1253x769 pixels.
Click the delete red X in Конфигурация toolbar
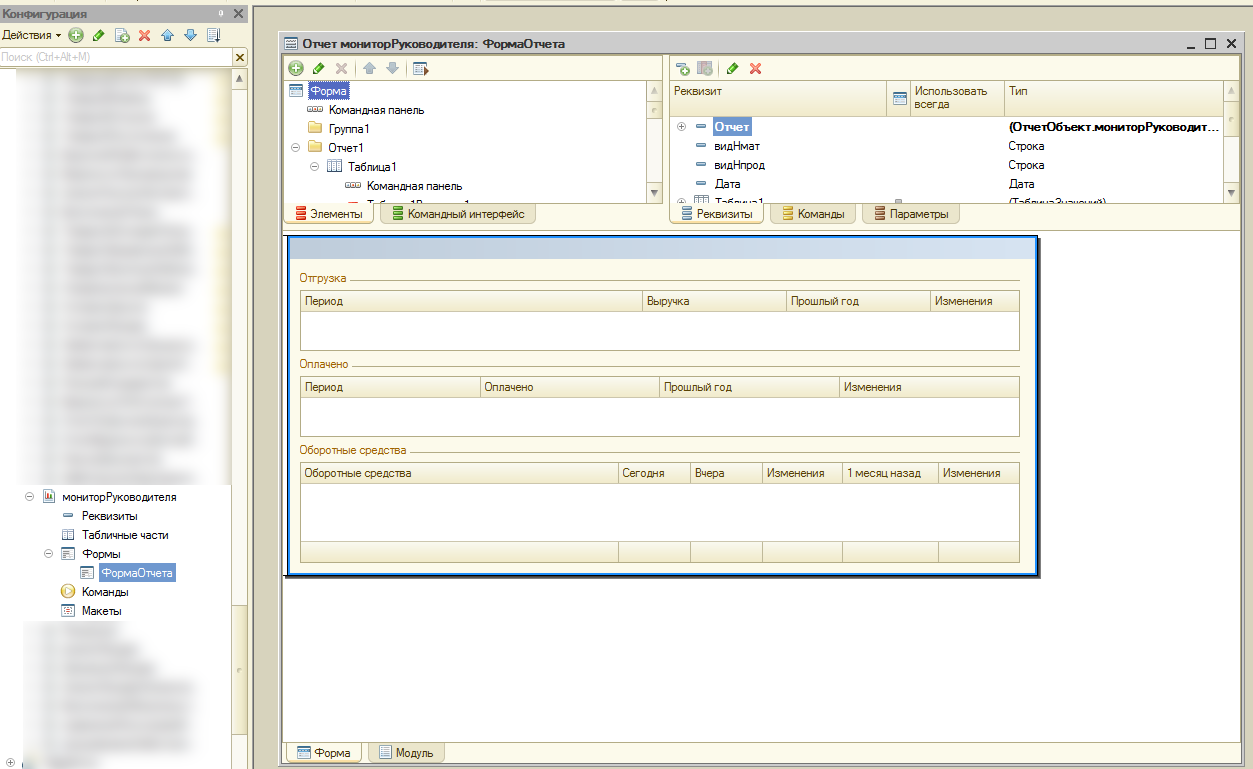[x=144, y=35]
